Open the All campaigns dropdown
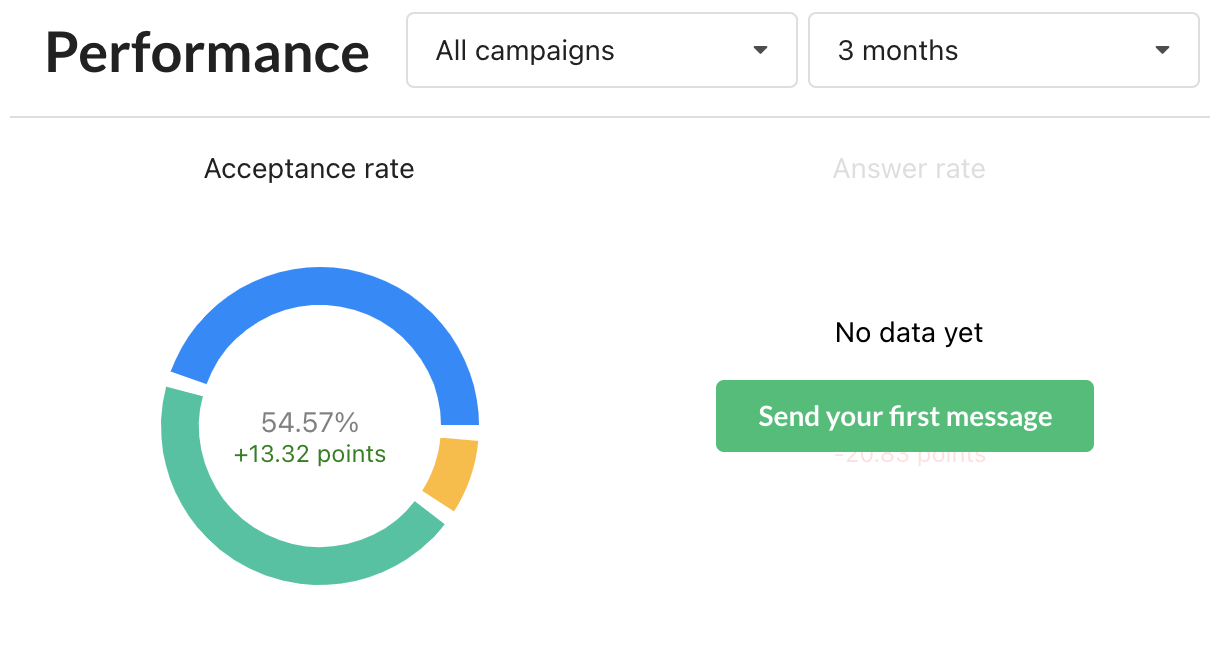Screen dimensions: 1224x660 (x=600, y=50)
